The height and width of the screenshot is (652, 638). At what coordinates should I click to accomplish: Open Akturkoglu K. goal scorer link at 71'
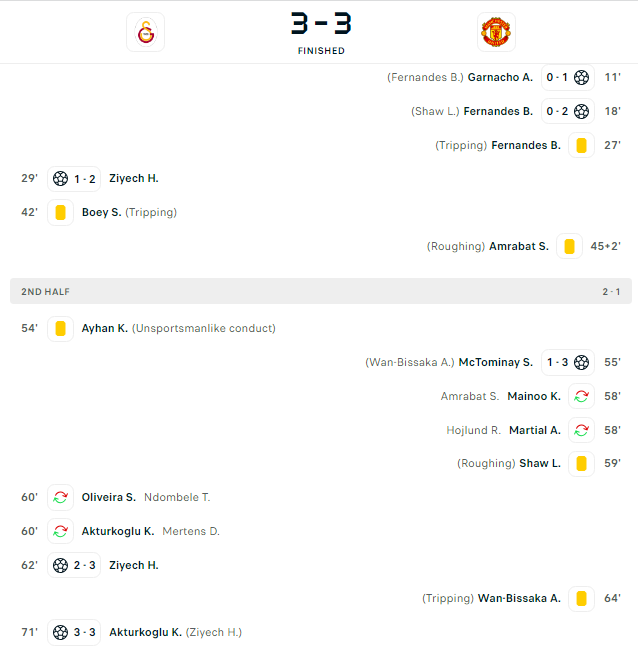coord(145,632)
